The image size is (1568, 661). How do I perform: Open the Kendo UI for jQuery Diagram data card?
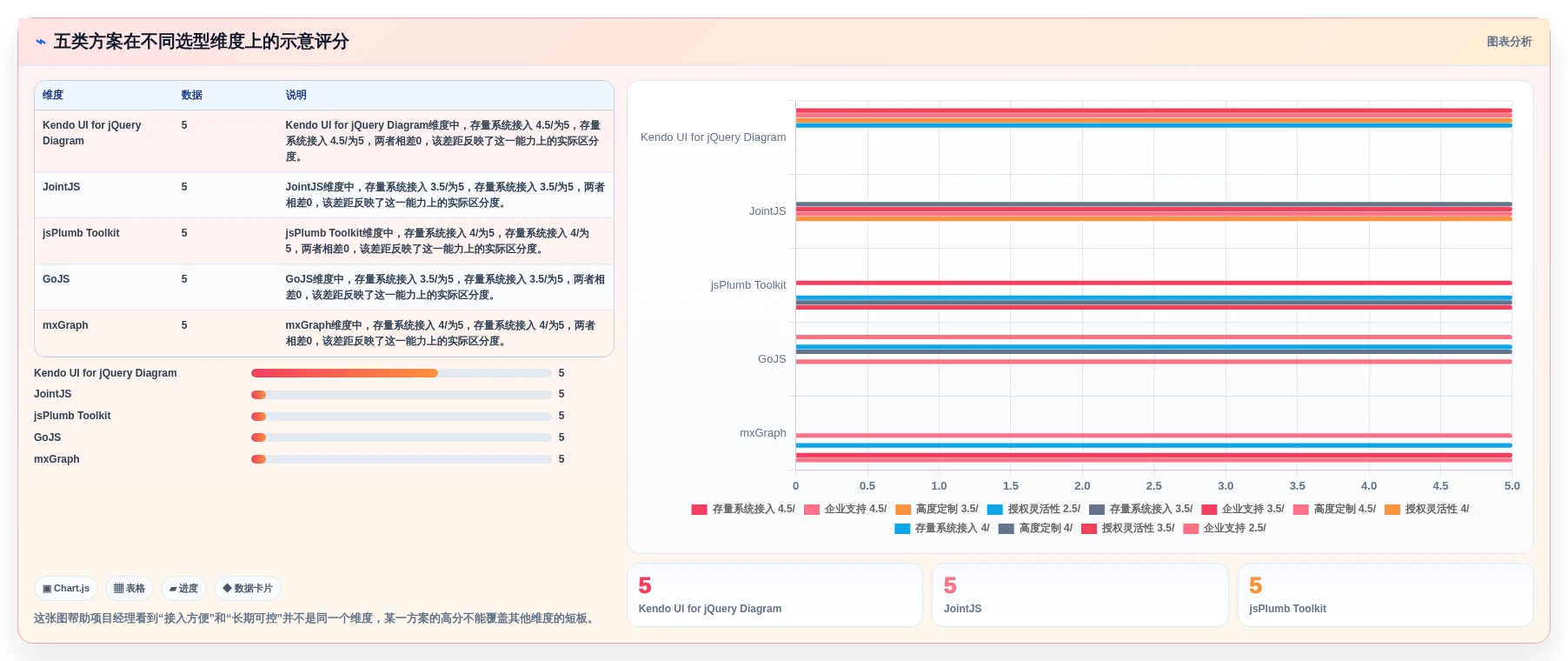pos(774,595)
